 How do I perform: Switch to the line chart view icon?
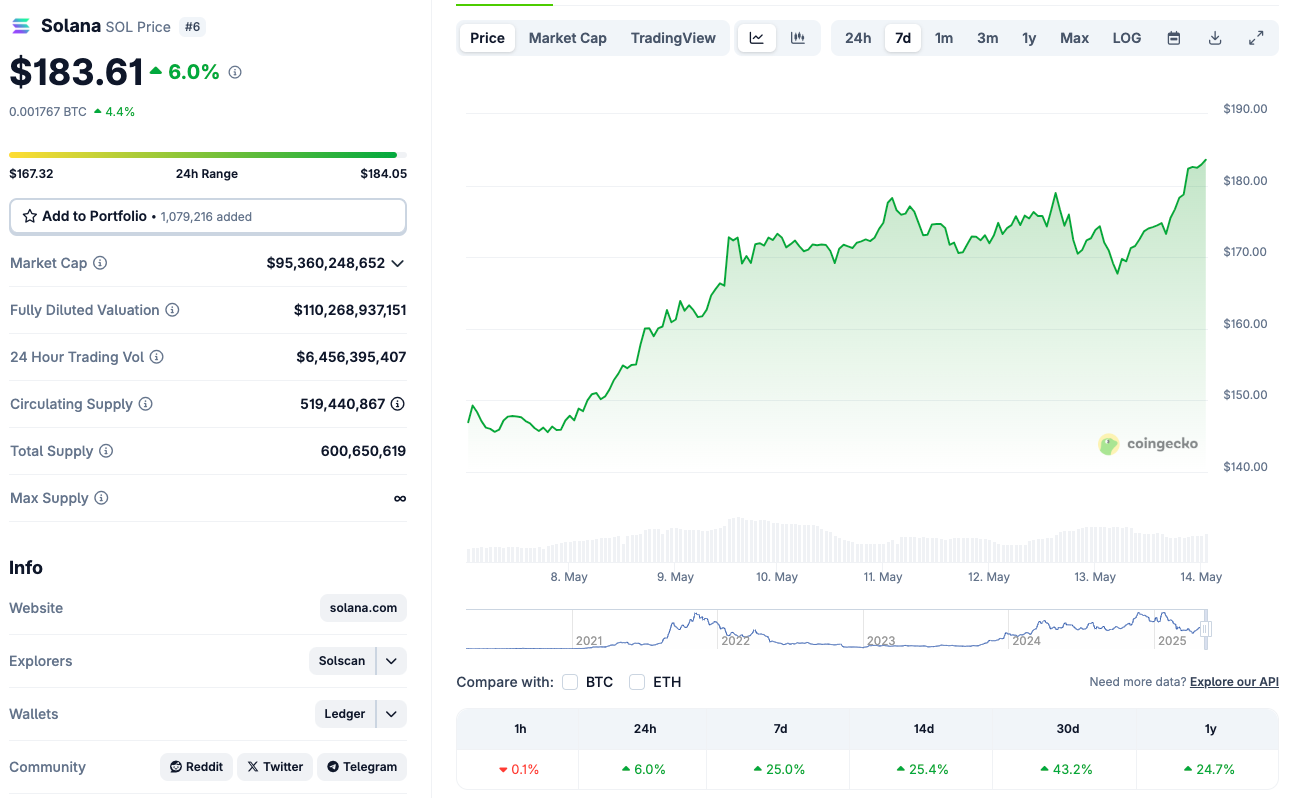[757, 38]
